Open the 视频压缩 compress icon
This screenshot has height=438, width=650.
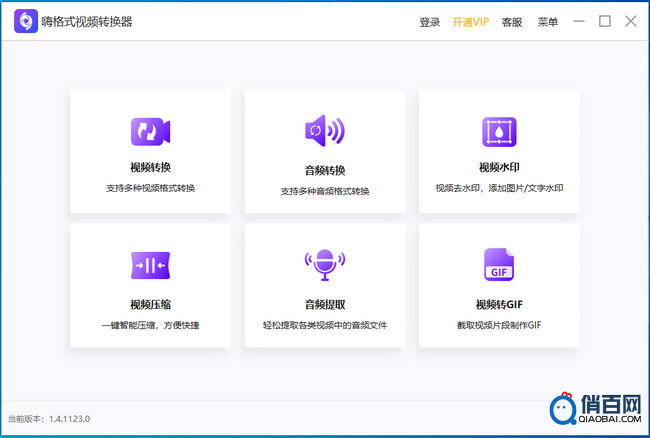(150, 265)
